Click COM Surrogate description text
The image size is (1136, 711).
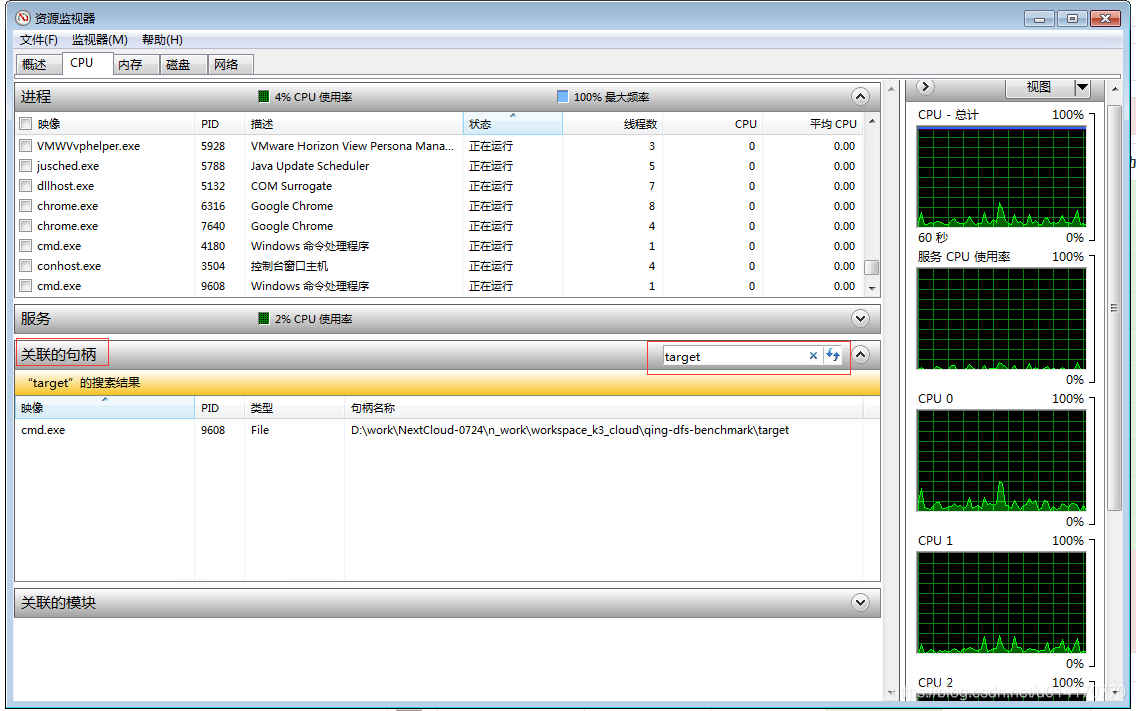coord(291,186)
